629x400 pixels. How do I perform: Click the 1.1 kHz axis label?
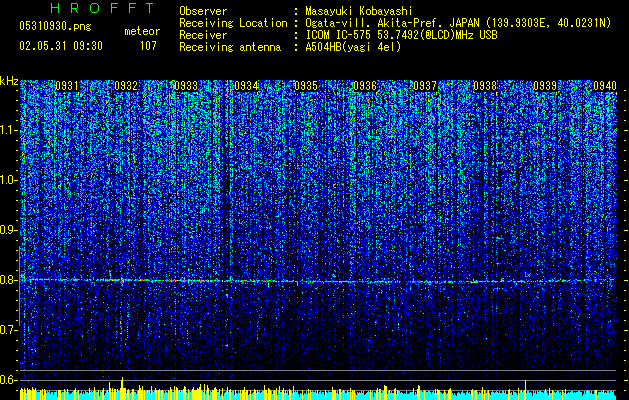pos(9,130)
